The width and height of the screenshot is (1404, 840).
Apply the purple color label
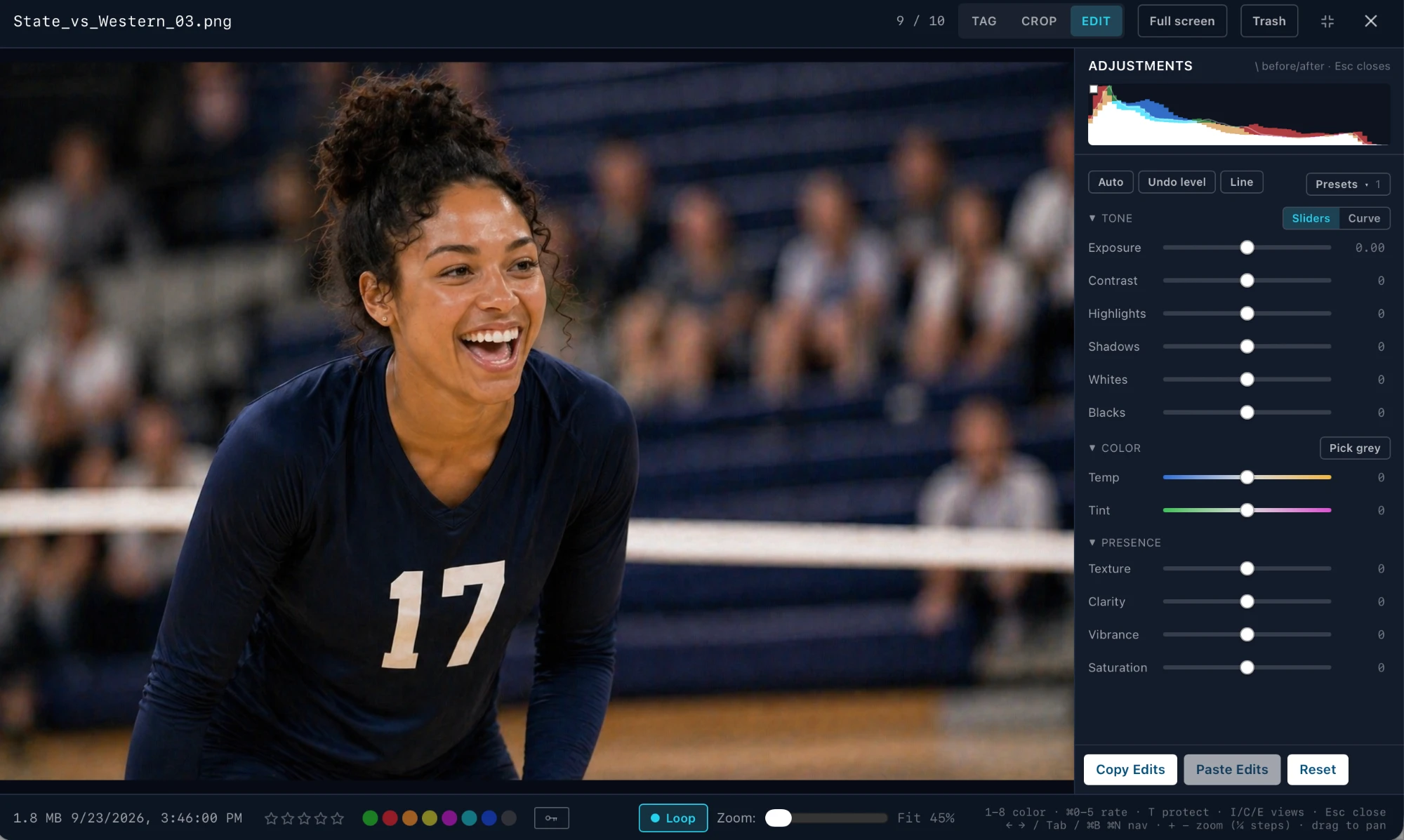pos(449,818)
